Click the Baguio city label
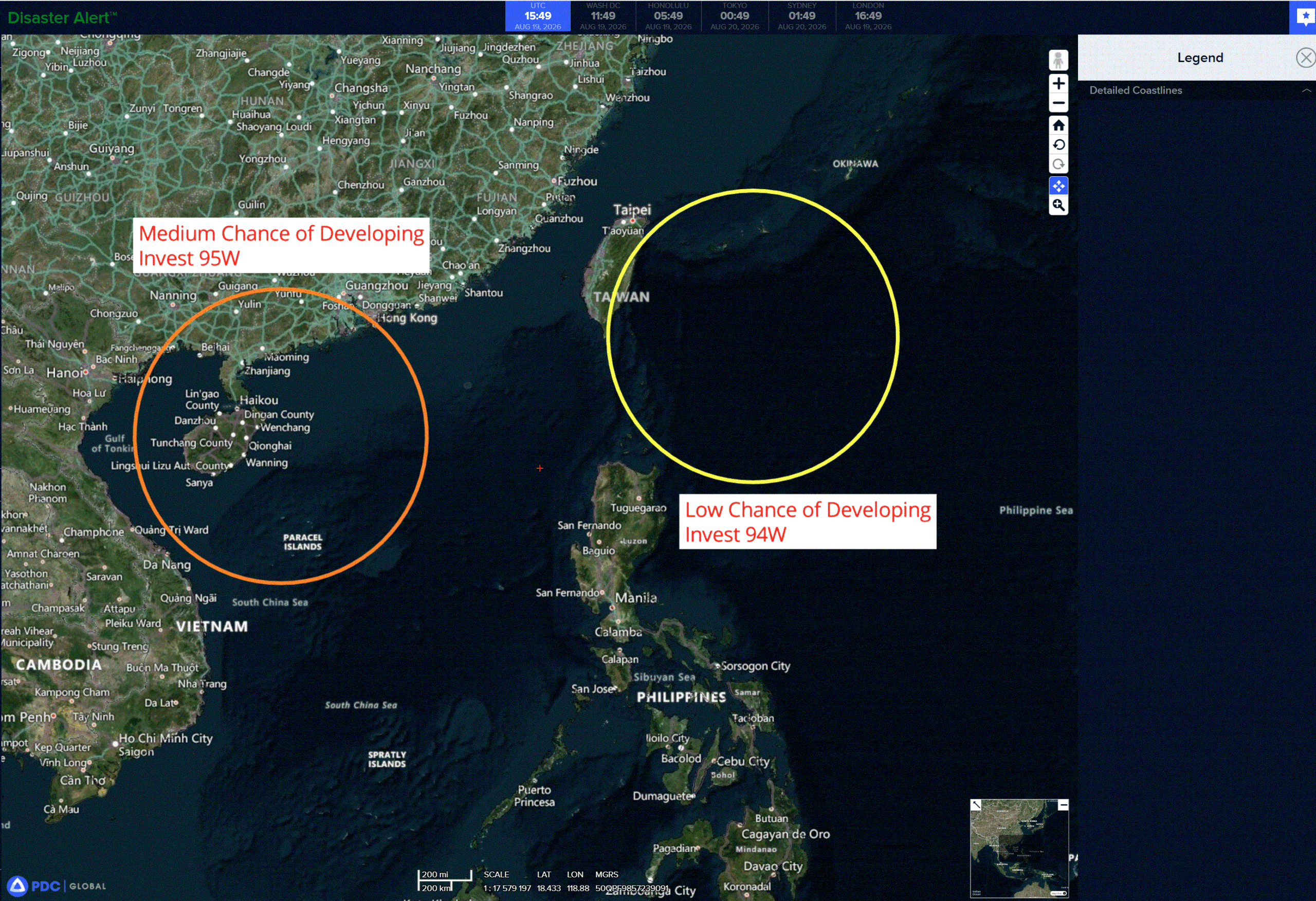Viewport: 1316px width, 901px height. coord(598,550)
